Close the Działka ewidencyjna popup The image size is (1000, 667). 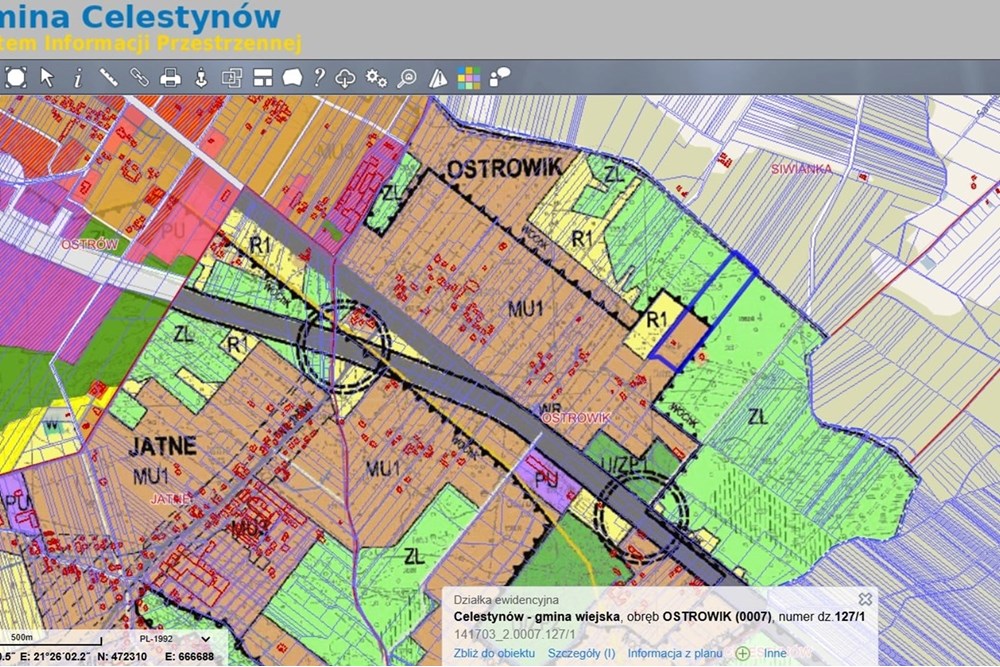(x=867, y=598)
